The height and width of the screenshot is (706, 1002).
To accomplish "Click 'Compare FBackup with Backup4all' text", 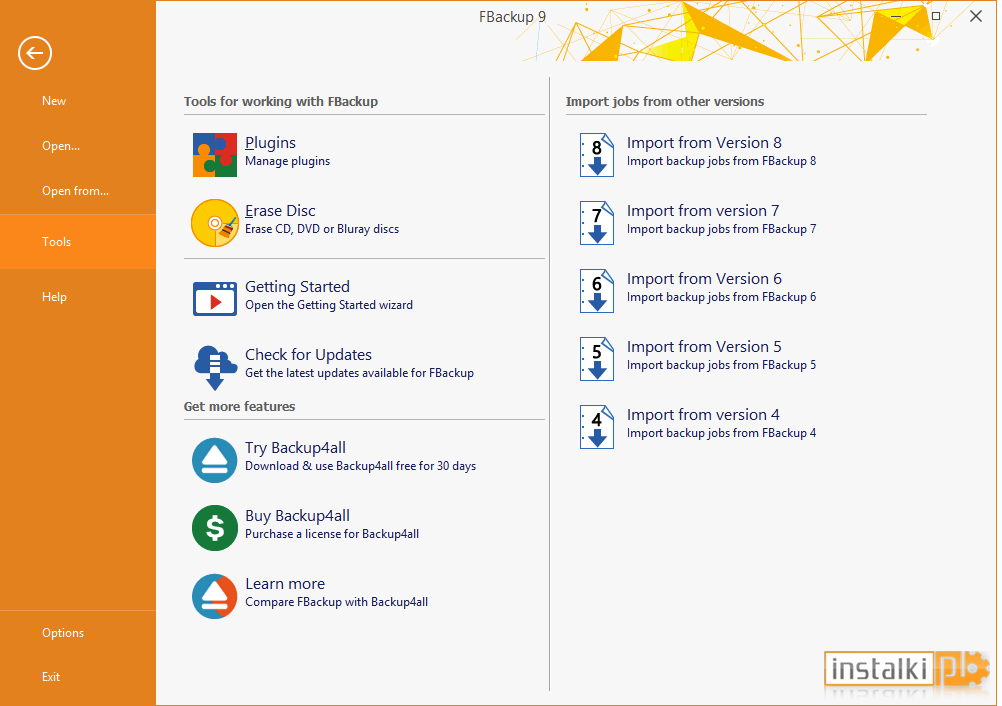I will 336,602.
